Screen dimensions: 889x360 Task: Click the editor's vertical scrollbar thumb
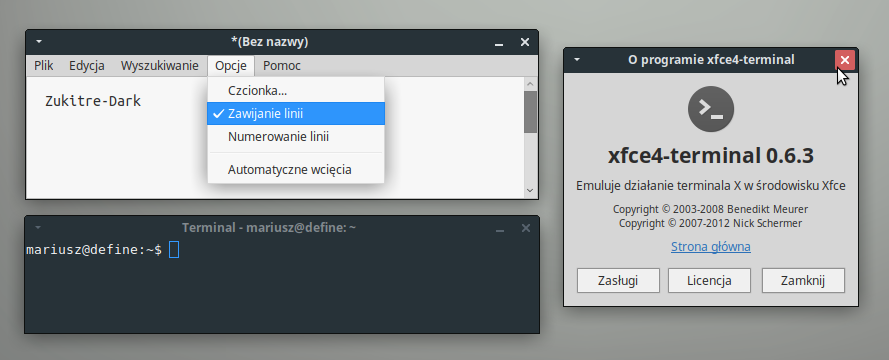[x=530, y=112]
